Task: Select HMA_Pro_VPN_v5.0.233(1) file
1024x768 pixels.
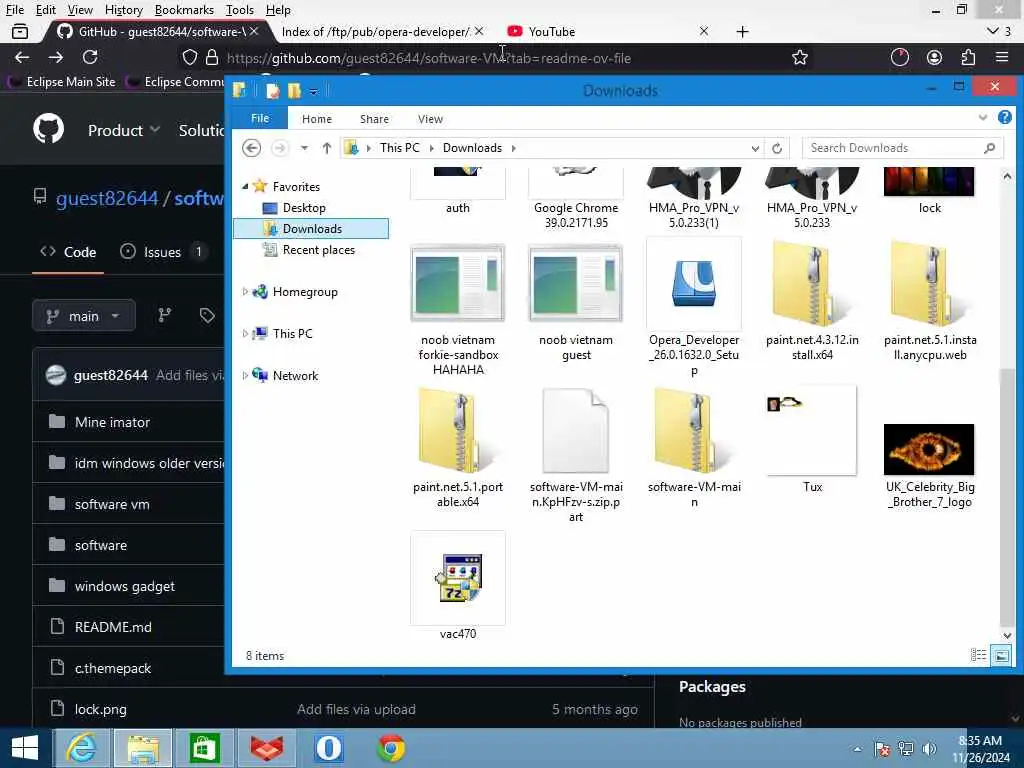Action: (694, 199)
